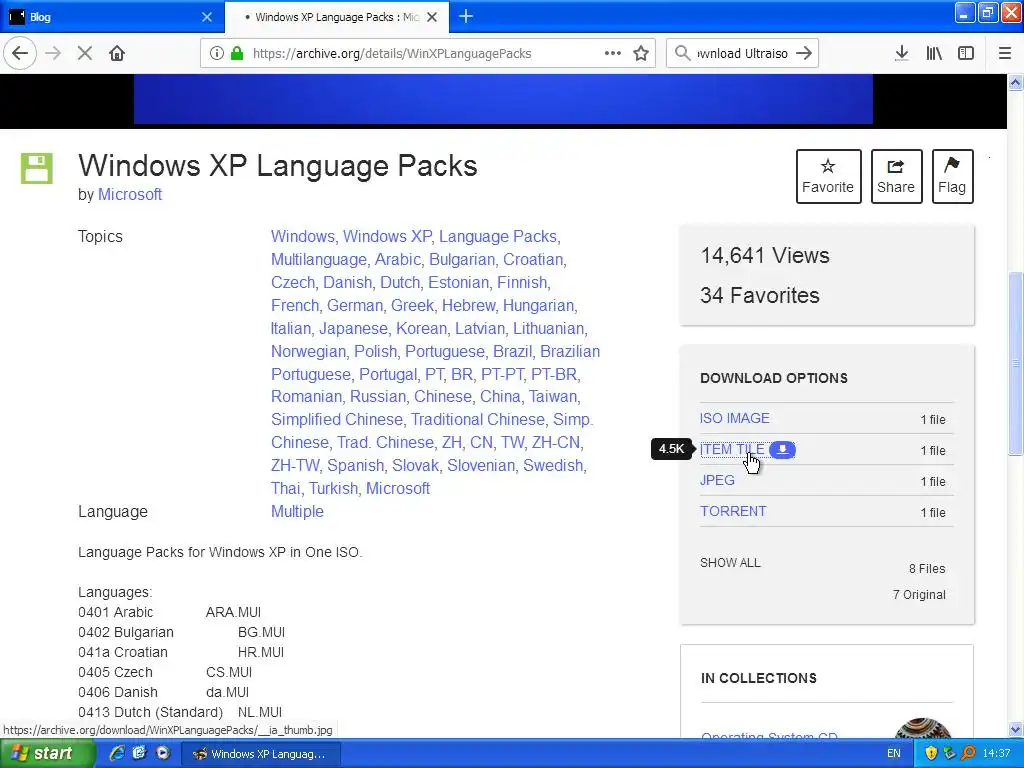Open the Arabic topic link
This screenshot has height=768, width=1024.
(398, 259)
